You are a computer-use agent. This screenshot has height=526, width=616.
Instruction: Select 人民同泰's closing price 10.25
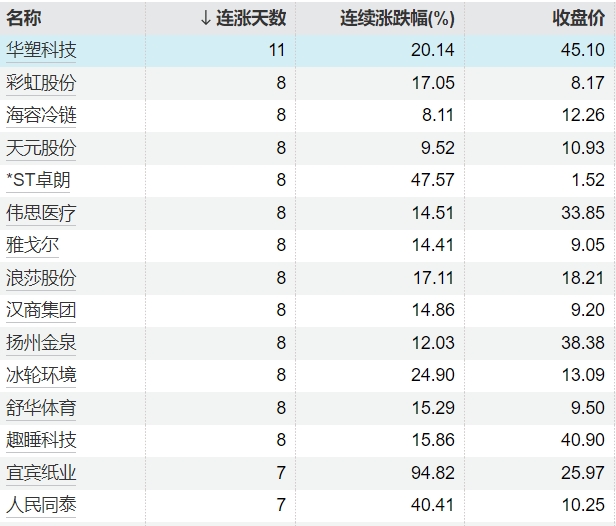pos(583,505)
